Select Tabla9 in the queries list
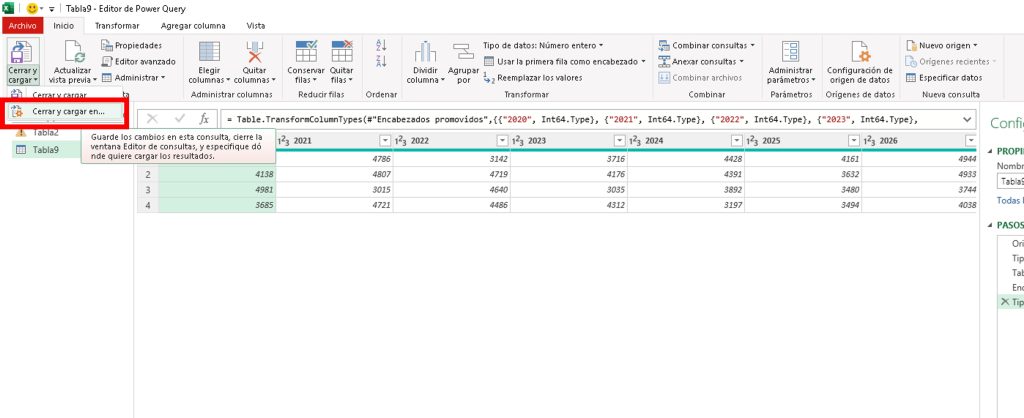This screenshot has height=418, width=1024. (45, 150)
